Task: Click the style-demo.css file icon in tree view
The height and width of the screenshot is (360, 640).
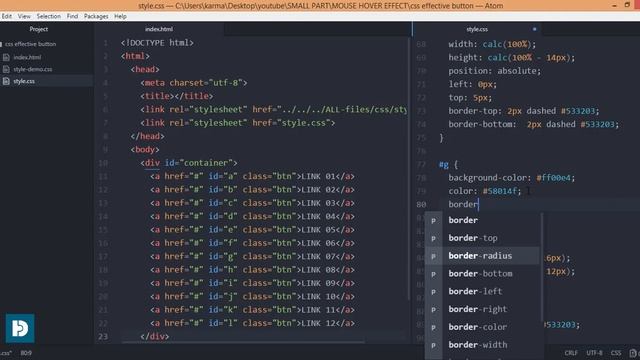Action: pyautogui.click(x=6, y=69)
